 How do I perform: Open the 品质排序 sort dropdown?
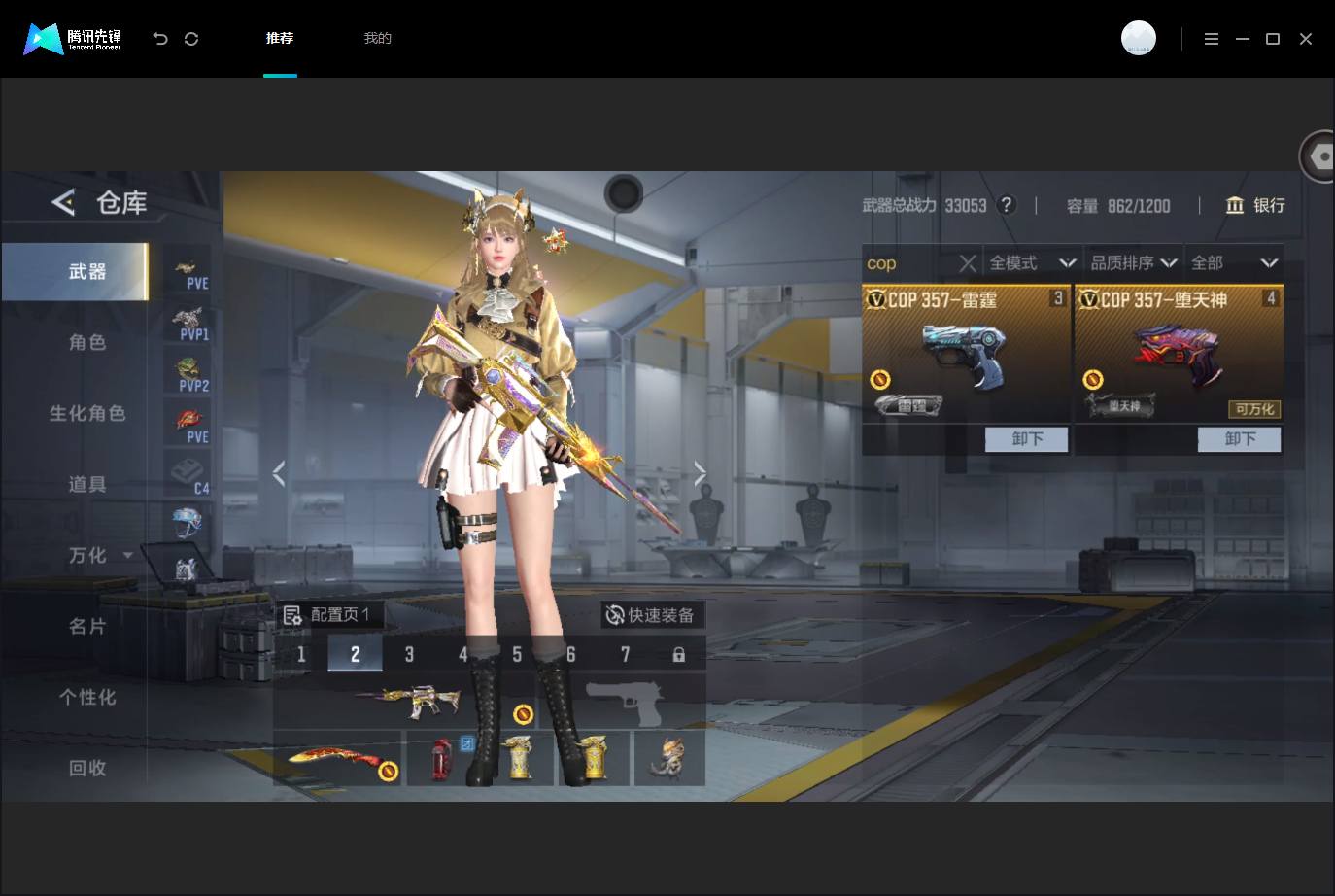pos(1134,263)
